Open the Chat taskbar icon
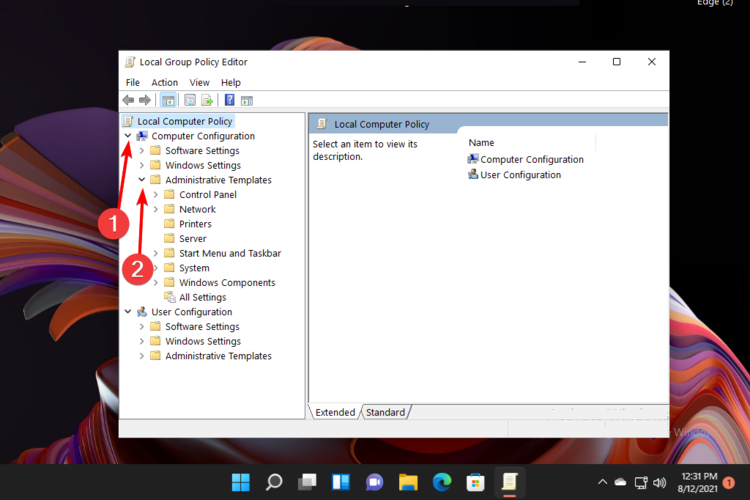 [375, 482]
